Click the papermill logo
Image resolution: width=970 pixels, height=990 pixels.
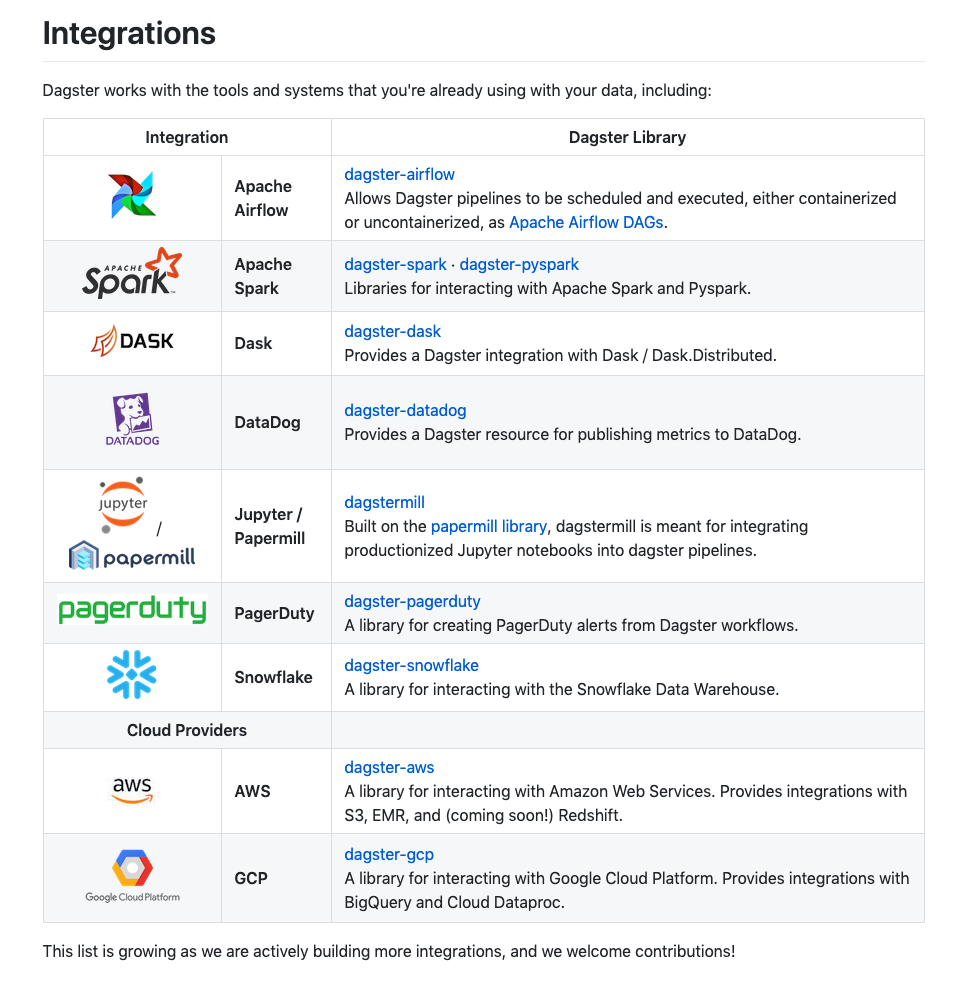coord(132,556)
